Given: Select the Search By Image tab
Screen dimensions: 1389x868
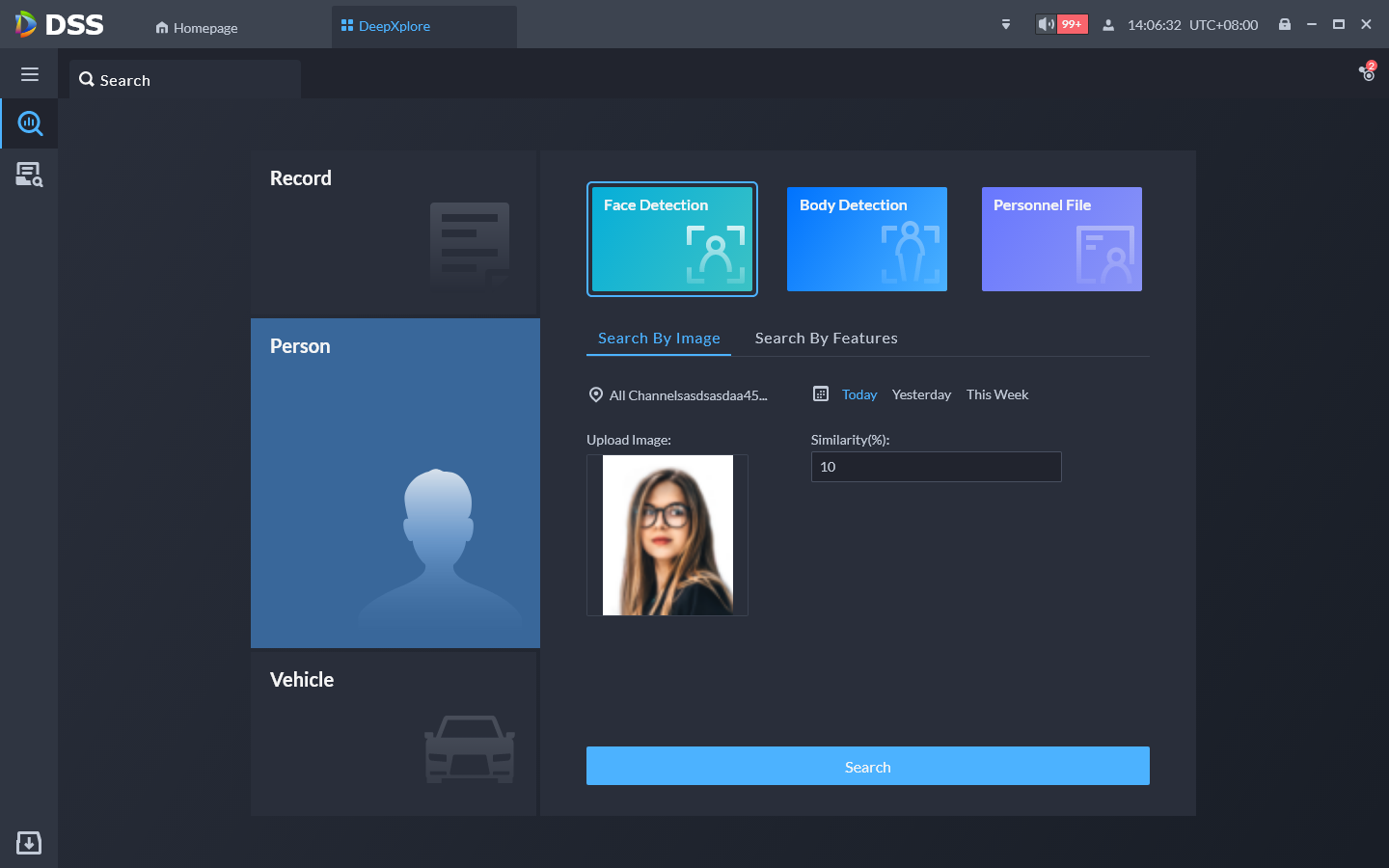Looking at the screenshot, I should coord(659,339).
